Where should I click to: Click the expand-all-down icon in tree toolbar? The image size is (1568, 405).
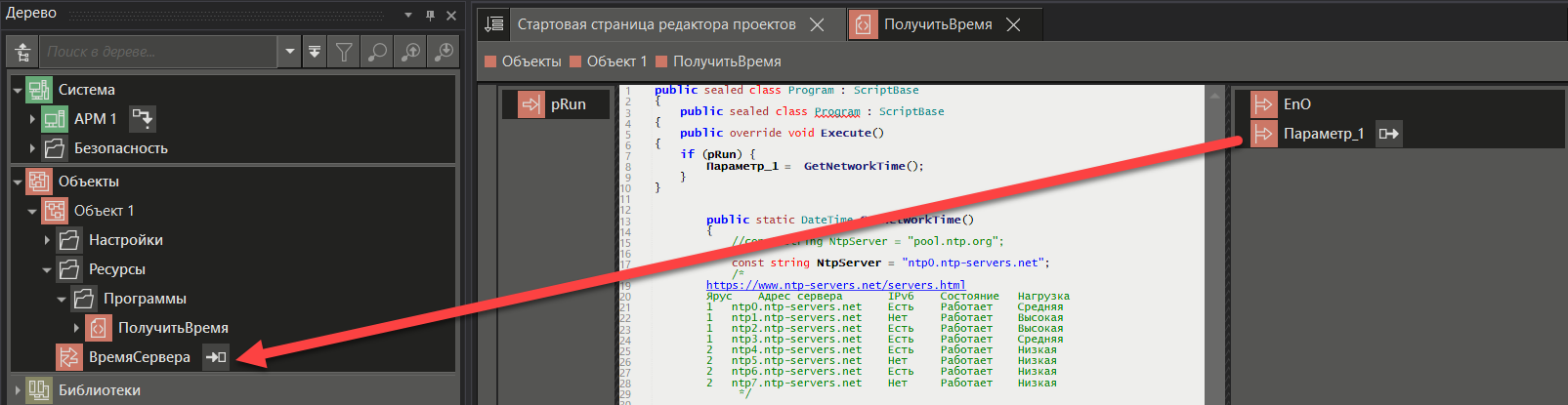coord(315,52)
